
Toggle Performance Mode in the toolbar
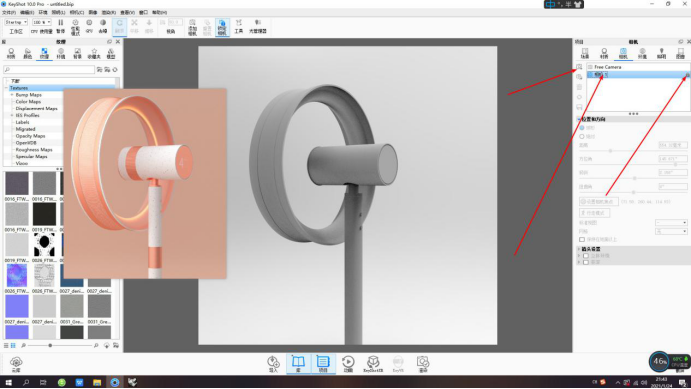coord(75,27)
